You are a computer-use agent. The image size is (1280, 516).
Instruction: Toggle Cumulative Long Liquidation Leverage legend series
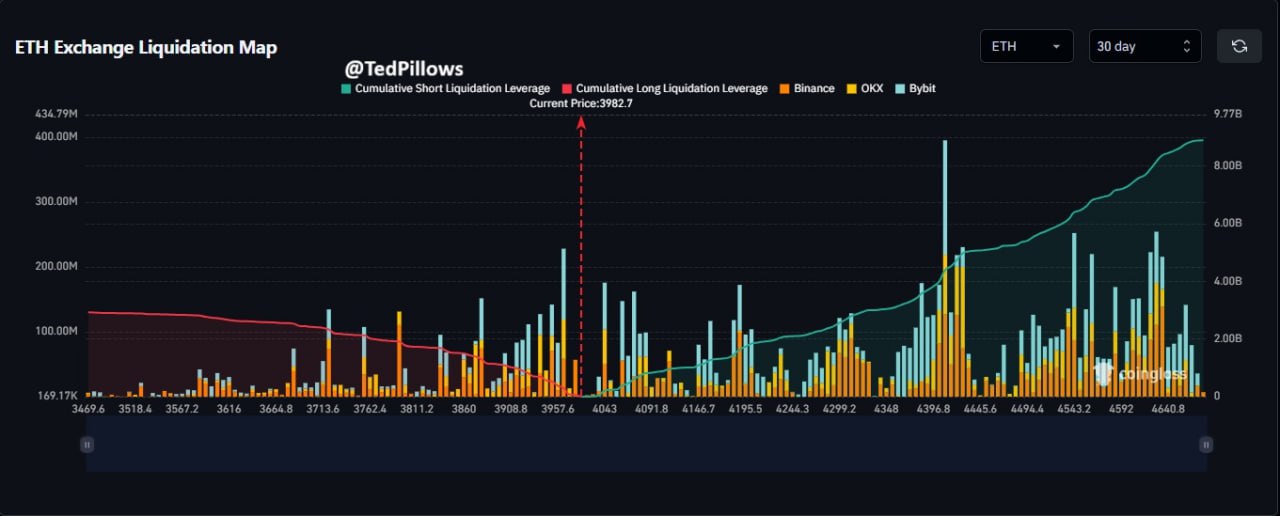[x=665, y=89]
